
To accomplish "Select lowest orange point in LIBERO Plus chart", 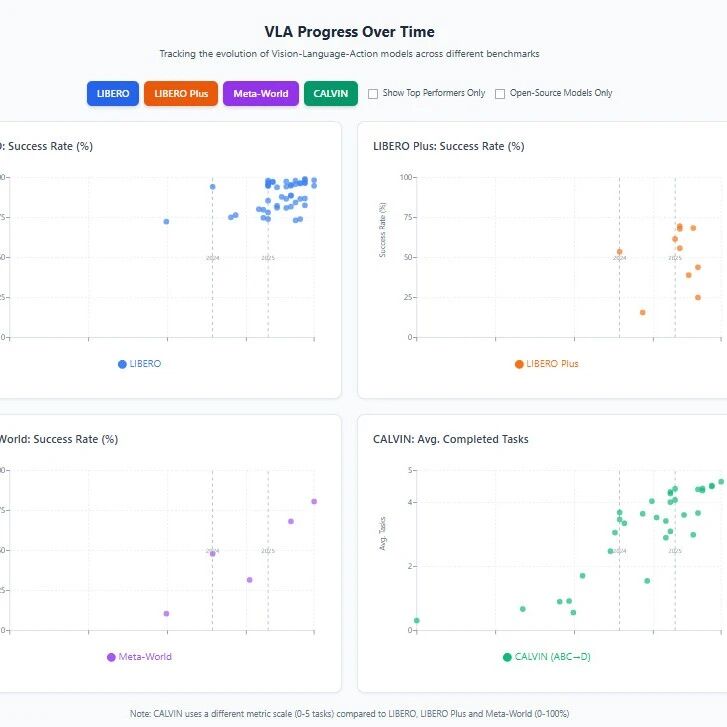I will pos(642,312).
